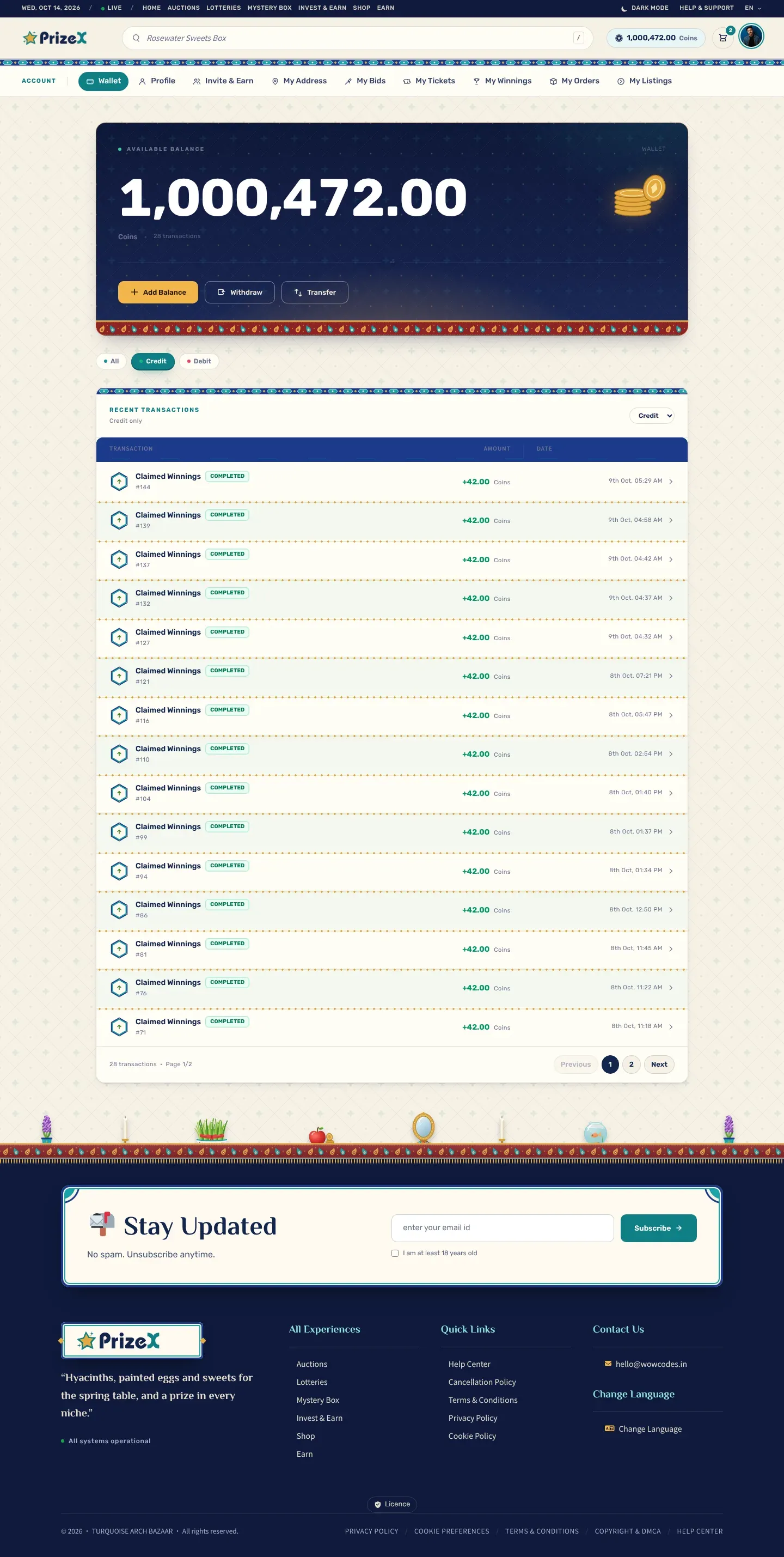Click the credit icon of transaction #127

coord(119,637)
